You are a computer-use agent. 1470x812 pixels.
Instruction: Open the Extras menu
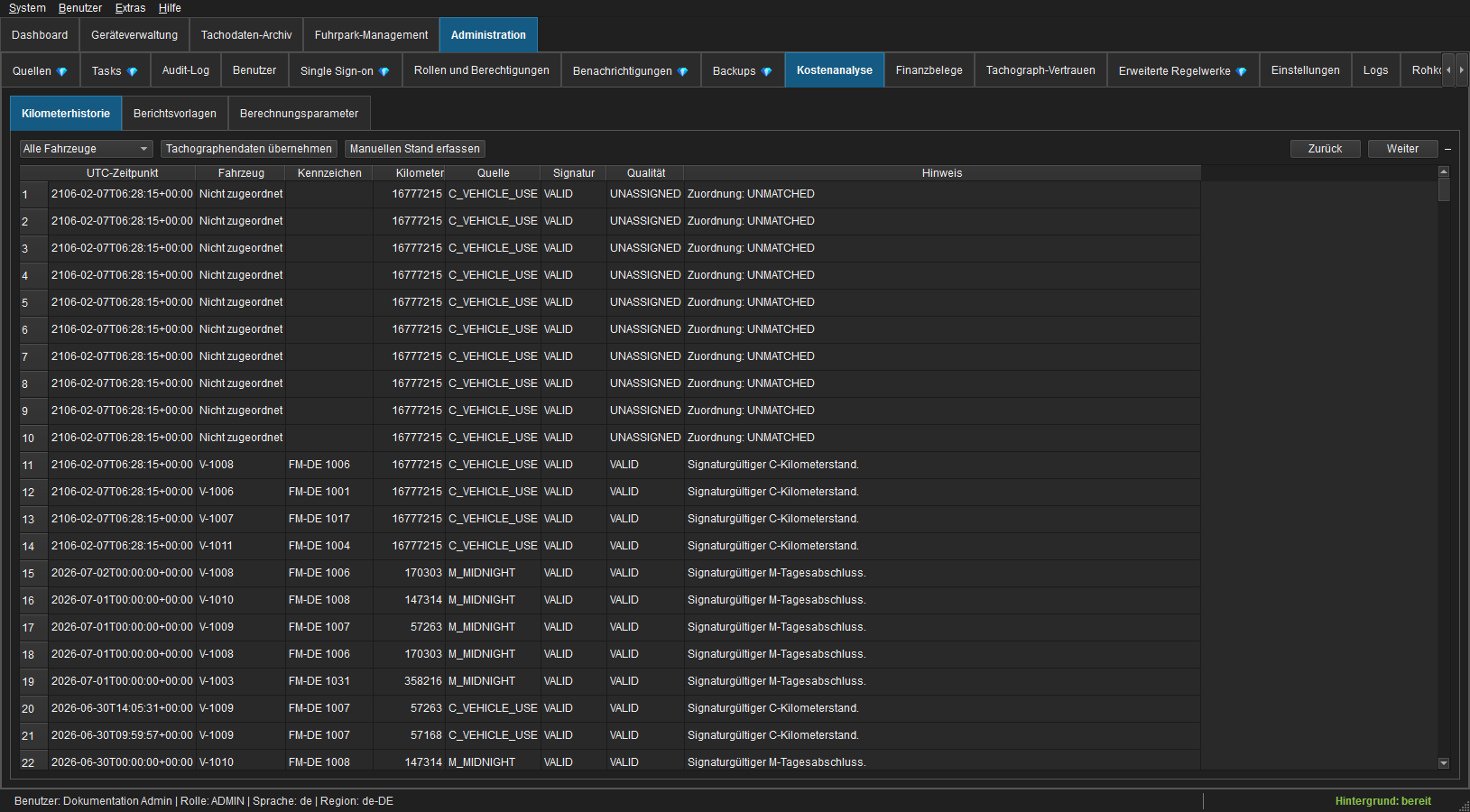coord(130,8)
